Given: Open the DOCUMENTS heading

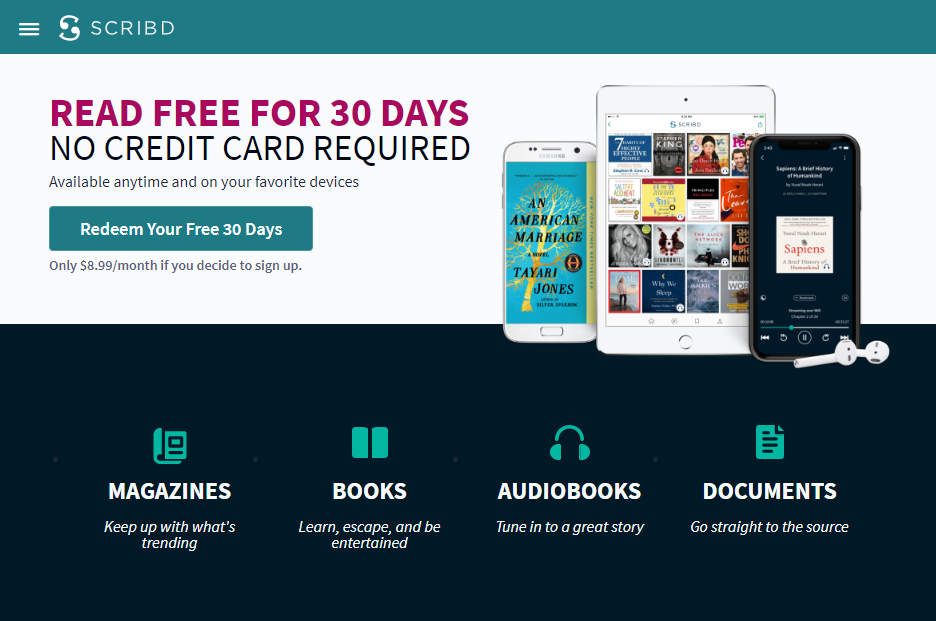Looking at the screenshot, I should [769, 491].
